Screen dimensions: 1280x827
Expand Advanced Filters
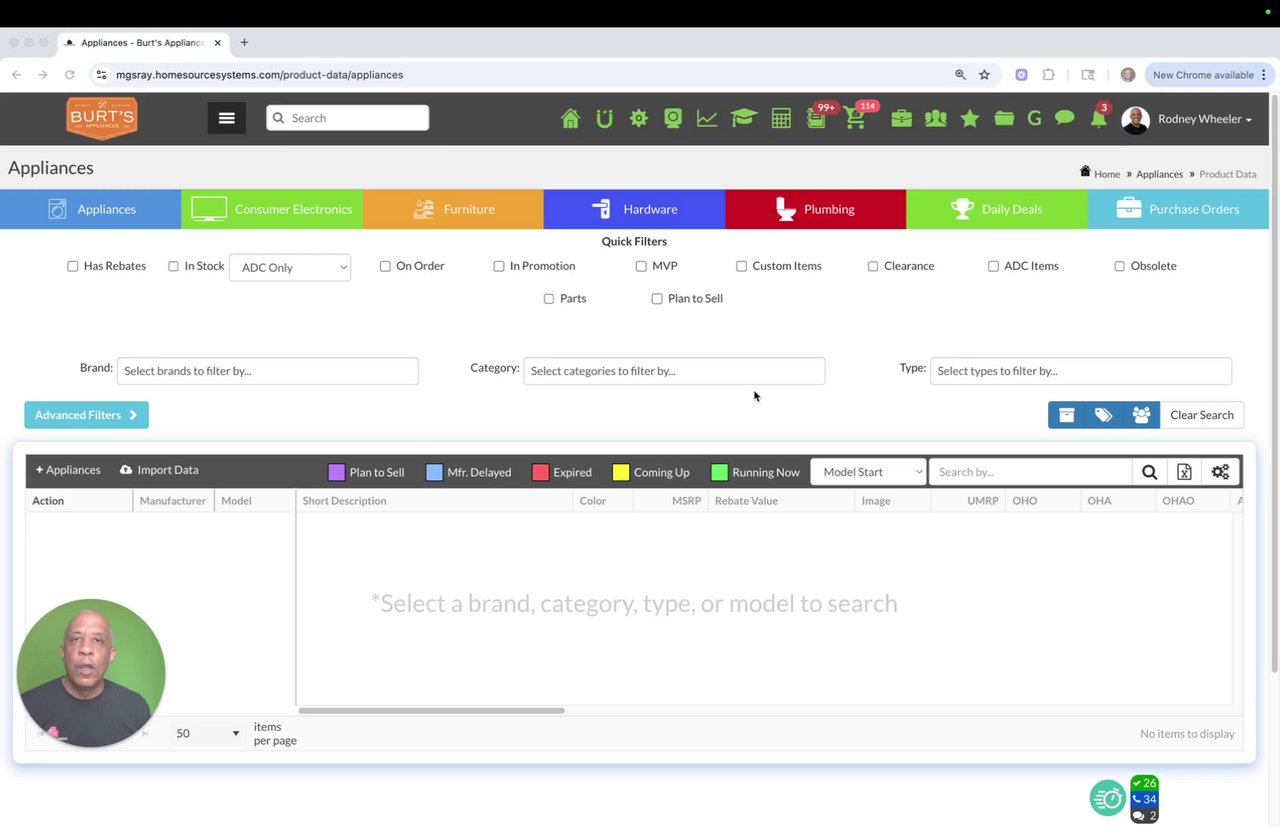tap(86, 415)
